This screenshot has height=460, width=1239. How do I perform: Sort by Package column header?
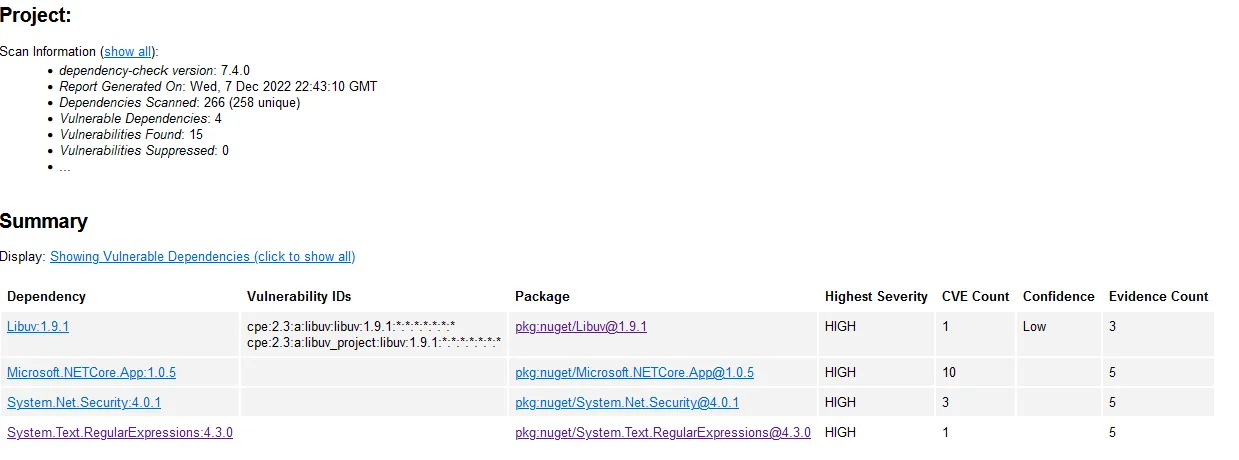[x=542, y=297]
